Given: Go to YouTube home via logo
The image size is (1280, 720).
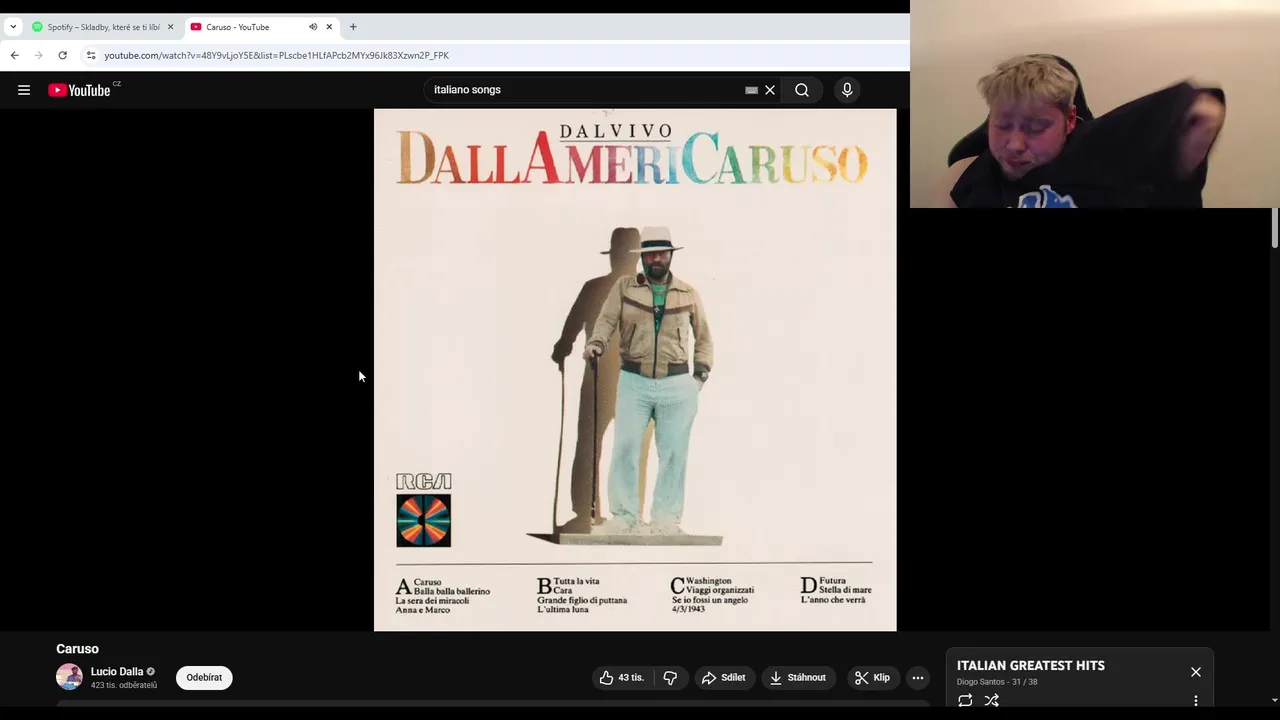Looking at the screenshot, I should tap(79, 90).
